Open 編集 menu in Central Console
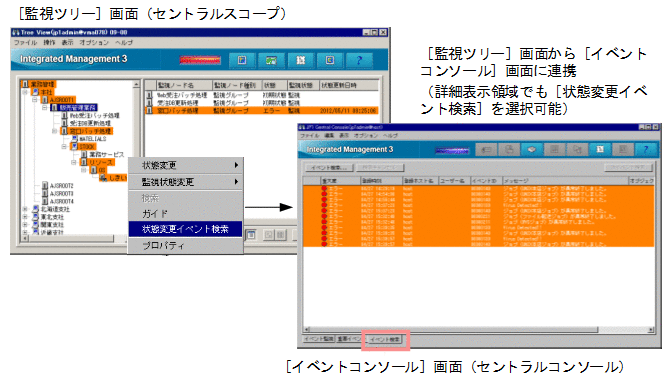665x383 pixels. (x=329, y=136)
